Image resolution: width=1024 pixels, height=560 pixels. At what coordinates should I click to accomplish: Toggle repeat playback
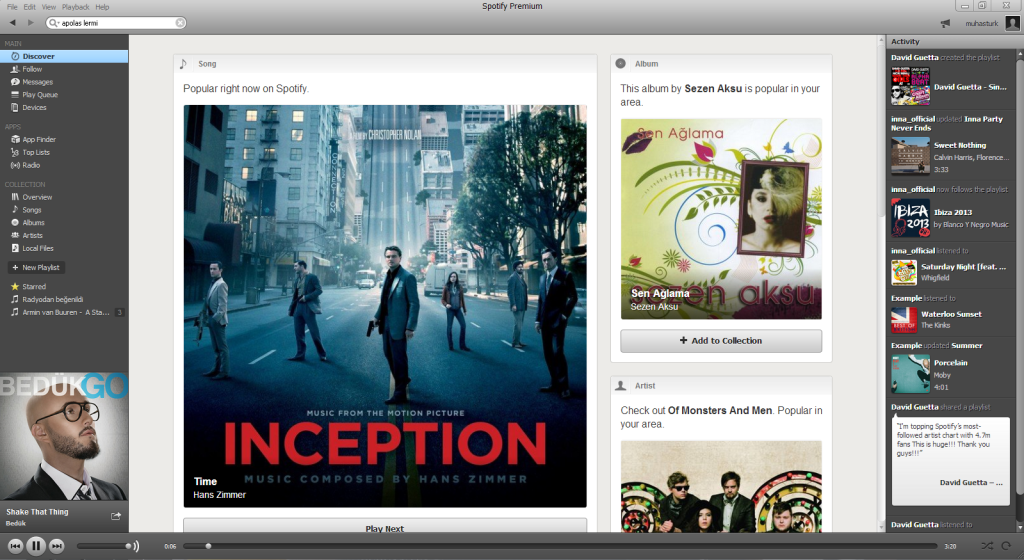(x=1006, y=546)
